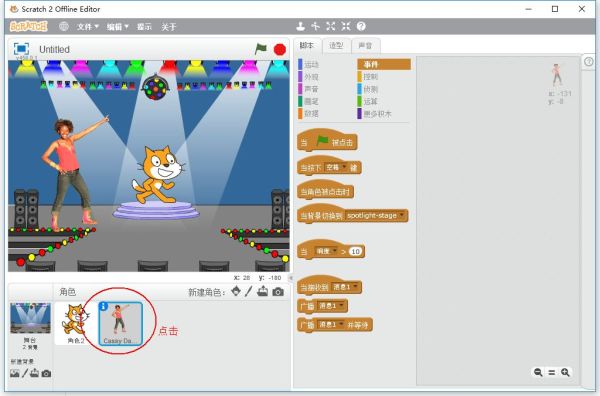Image resolution: width=600 pixels, height=396 pixels.
Task: Open the 关于 (About) menu item
Action: pos(169,27)
